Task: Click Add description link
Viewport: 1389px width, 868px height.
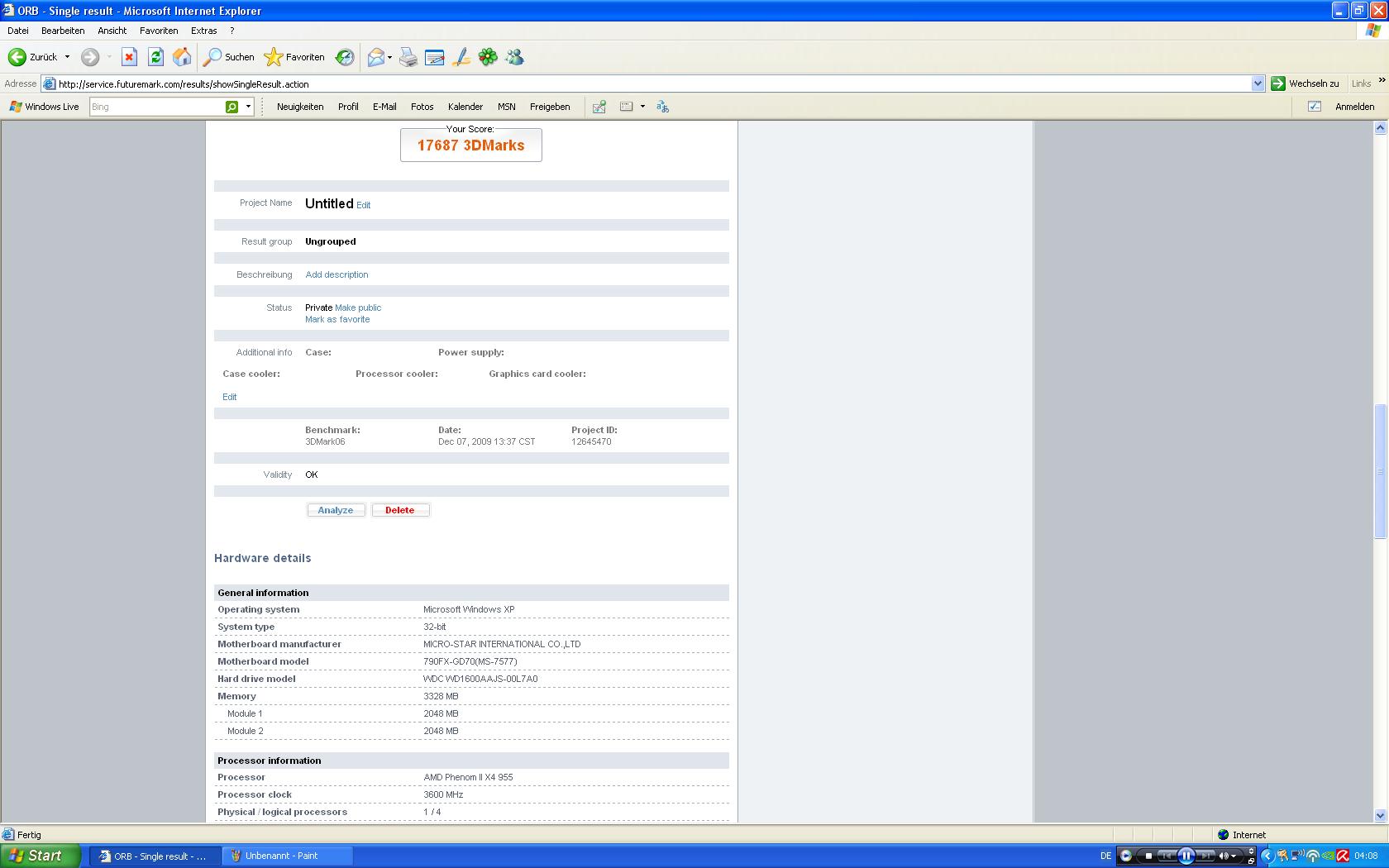Action: 337,274
